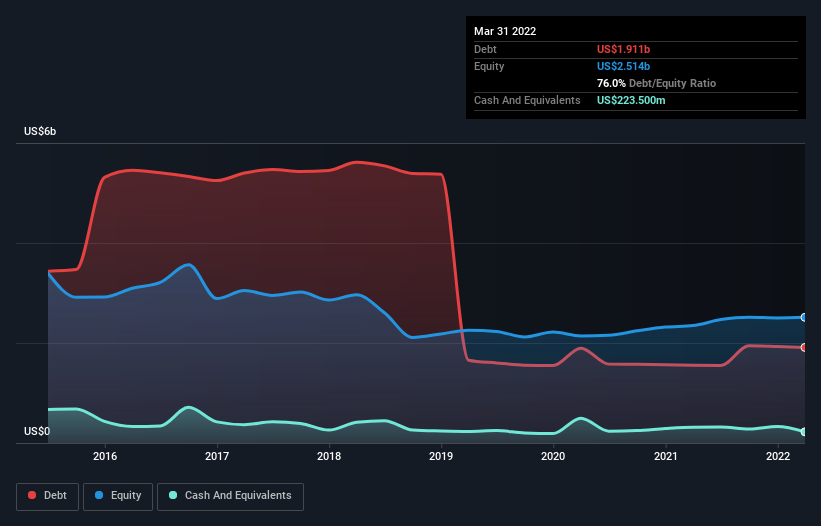Click the Mar 31 2022 tooltip date
This screenshot has width=821, height=526.
pos(505,31)
